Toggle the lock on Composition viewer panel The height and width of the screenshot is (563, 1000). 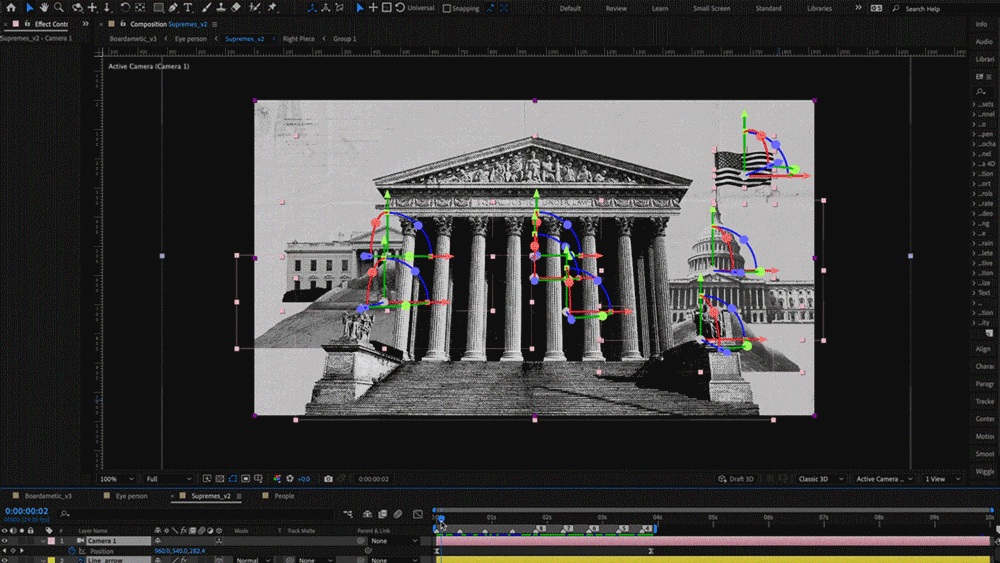click(123, 24)
